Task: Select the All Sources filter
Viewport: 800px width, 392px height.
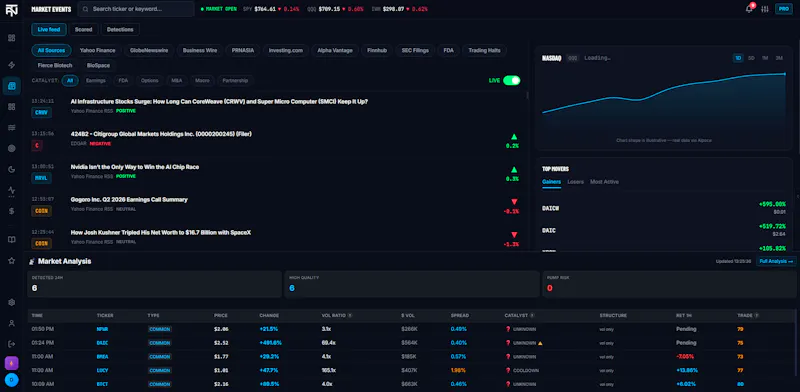Action: [x=52, y=51]
